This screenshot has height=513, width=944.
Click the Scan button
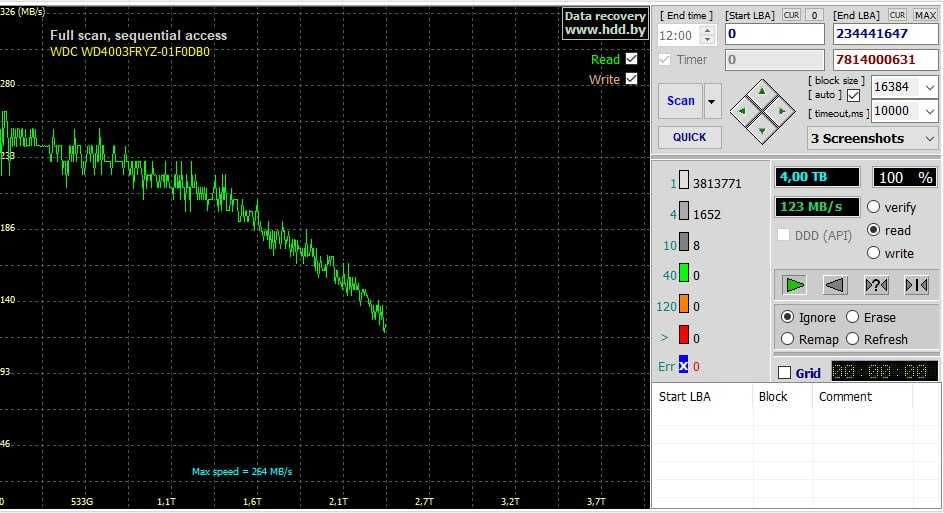[680, 101]
